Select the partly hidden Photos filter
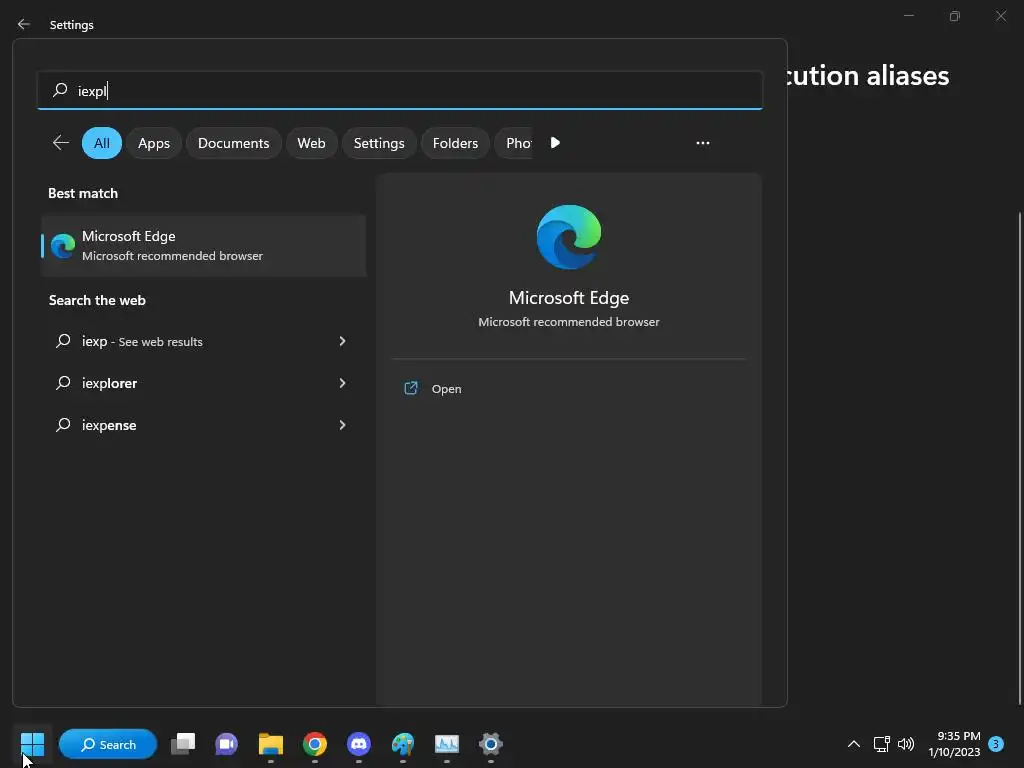The width and height of the screenshot is (1024, 768). [514, 143]
